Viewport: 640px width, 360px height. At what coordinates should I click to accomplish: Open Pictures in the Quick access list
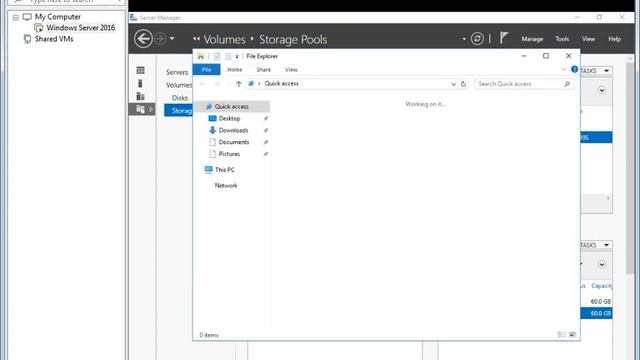pos(229,154)
